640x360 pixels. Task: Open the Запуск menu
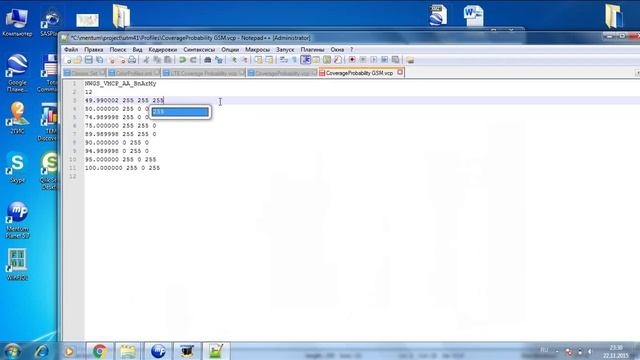tap(285, 49)
